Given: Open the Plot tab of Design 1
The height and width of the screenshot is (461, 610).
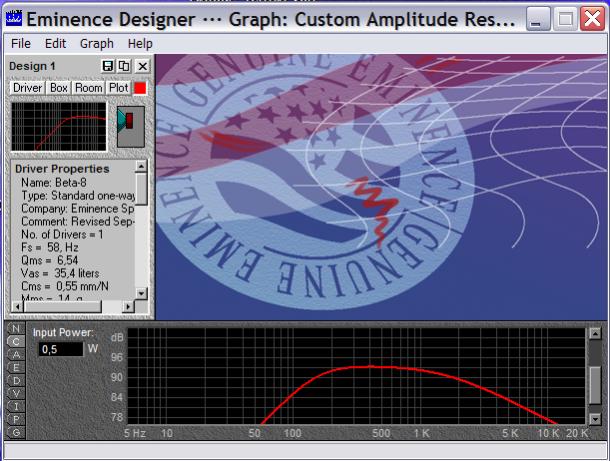Looking at the screenshot, I should 118,88.
